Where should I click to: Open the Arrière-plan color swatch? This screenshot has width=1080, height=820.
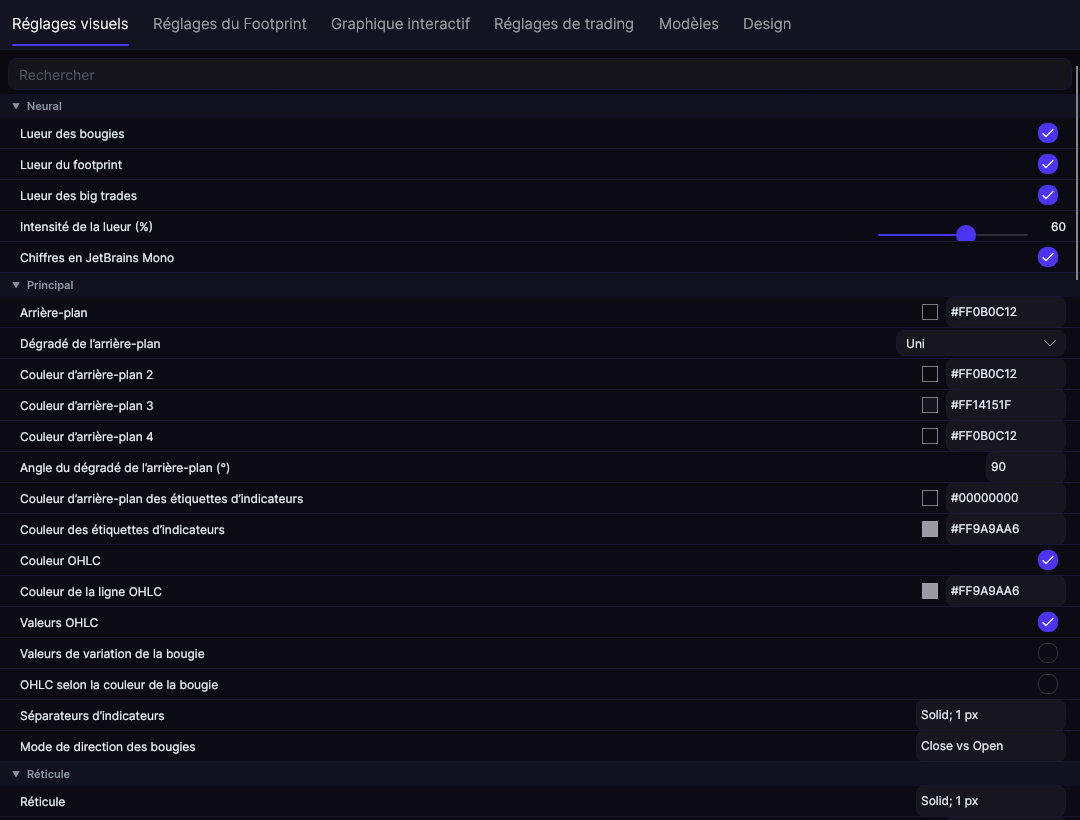click(x=930, y=312)
